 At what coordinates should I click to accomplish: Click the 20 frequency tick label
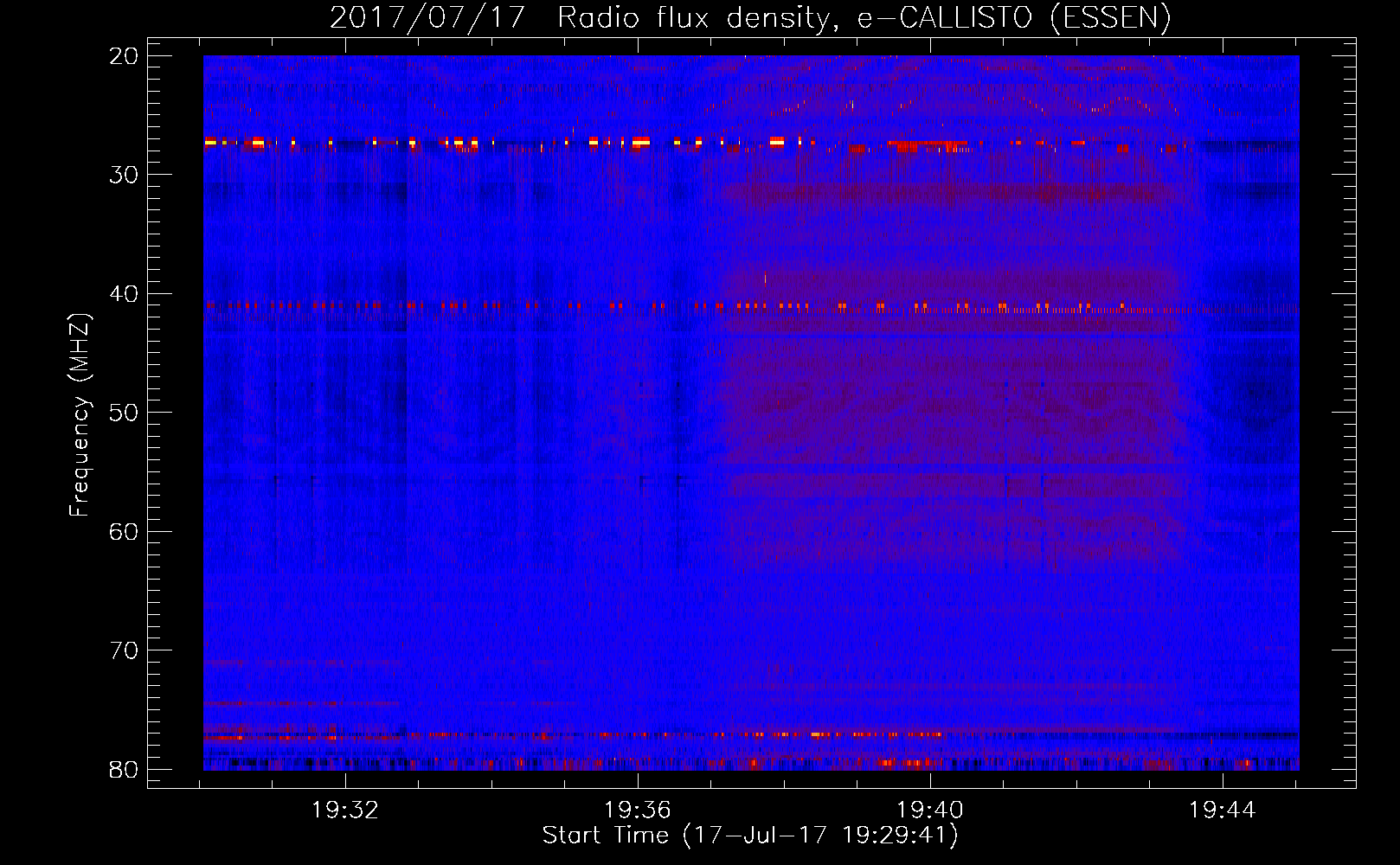pos(124,56)
